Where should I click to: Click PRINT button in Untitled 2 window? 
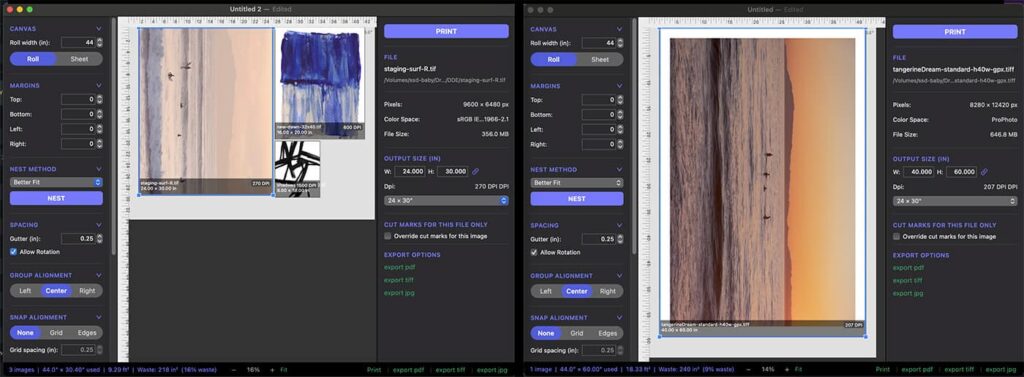click(x=446, y=31)
